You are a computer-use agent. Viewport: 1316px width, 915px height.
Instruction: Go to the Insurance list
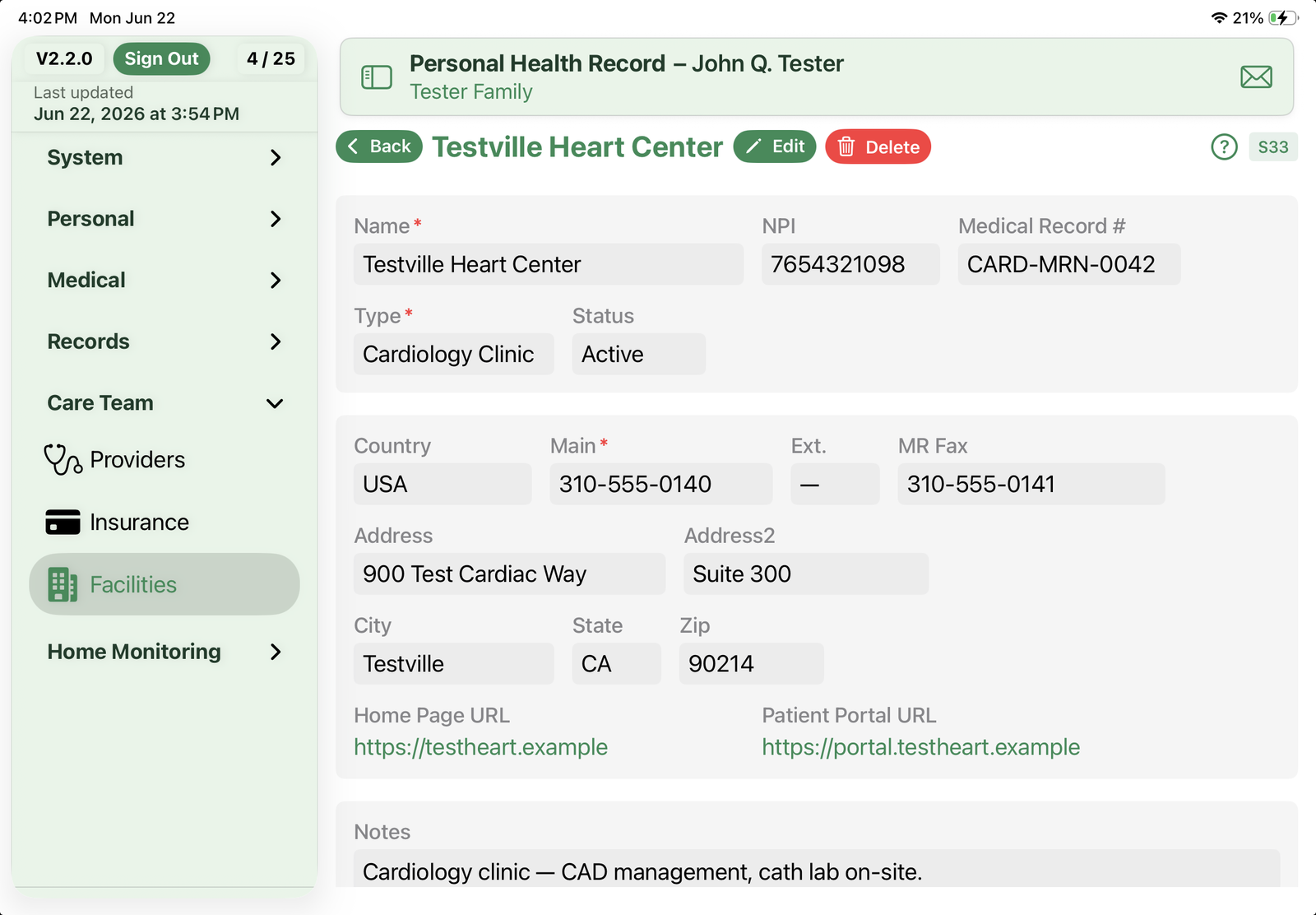point(164,522)
